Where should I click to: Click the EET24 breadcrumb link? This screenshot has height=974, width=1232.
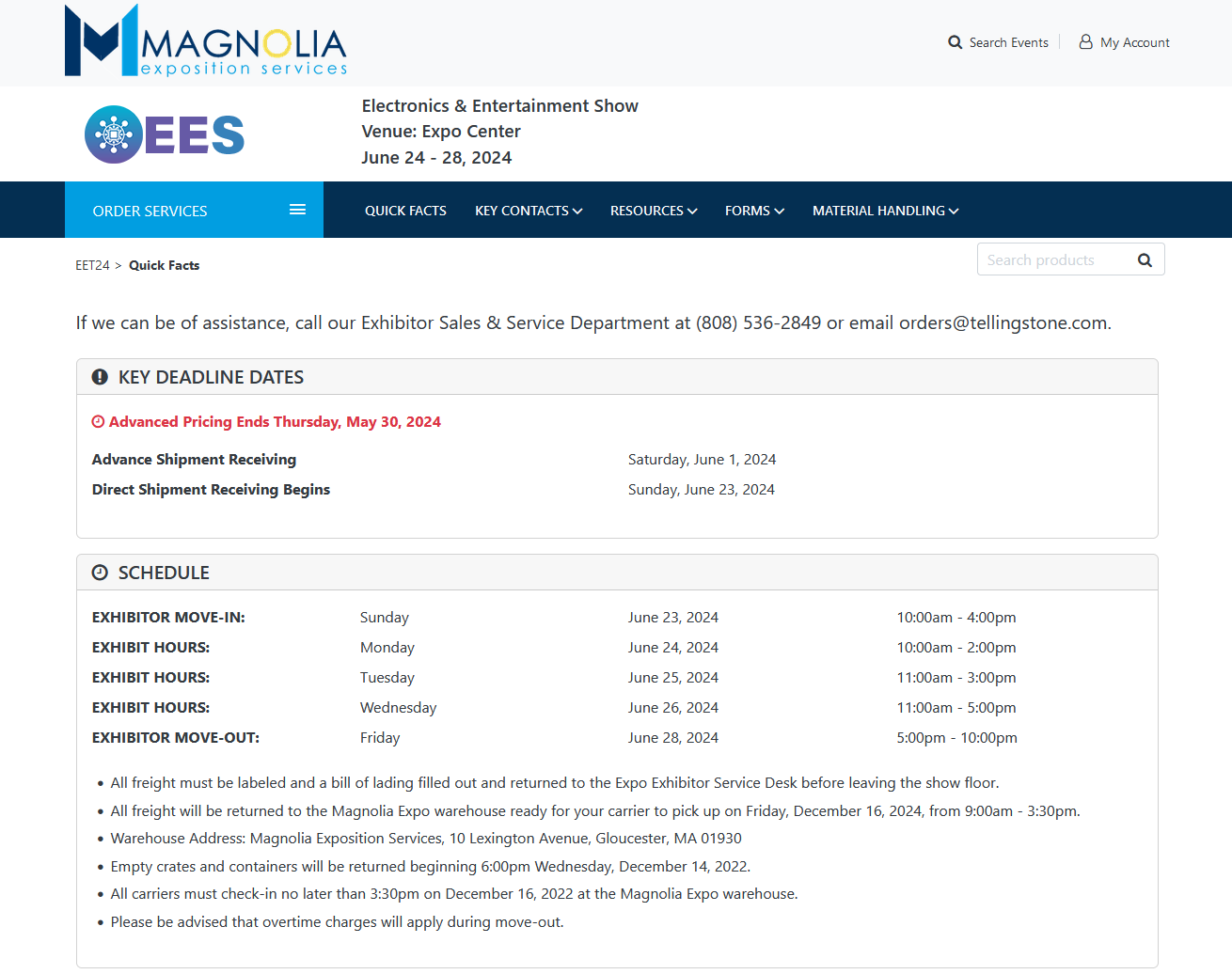pyautogui.click(x=91, y=265)
